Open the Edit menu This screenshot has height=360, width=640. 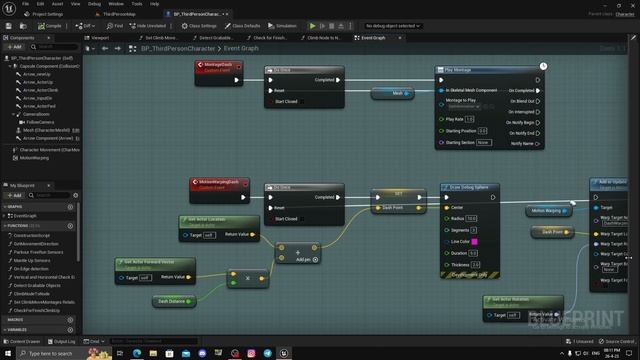(x=40, y=4)
